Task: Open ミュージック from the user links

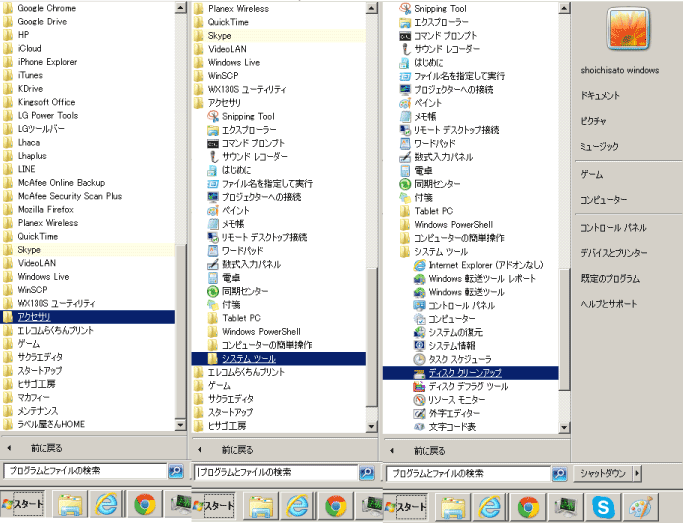Action: pyautogui.click(x=599, y=147)
